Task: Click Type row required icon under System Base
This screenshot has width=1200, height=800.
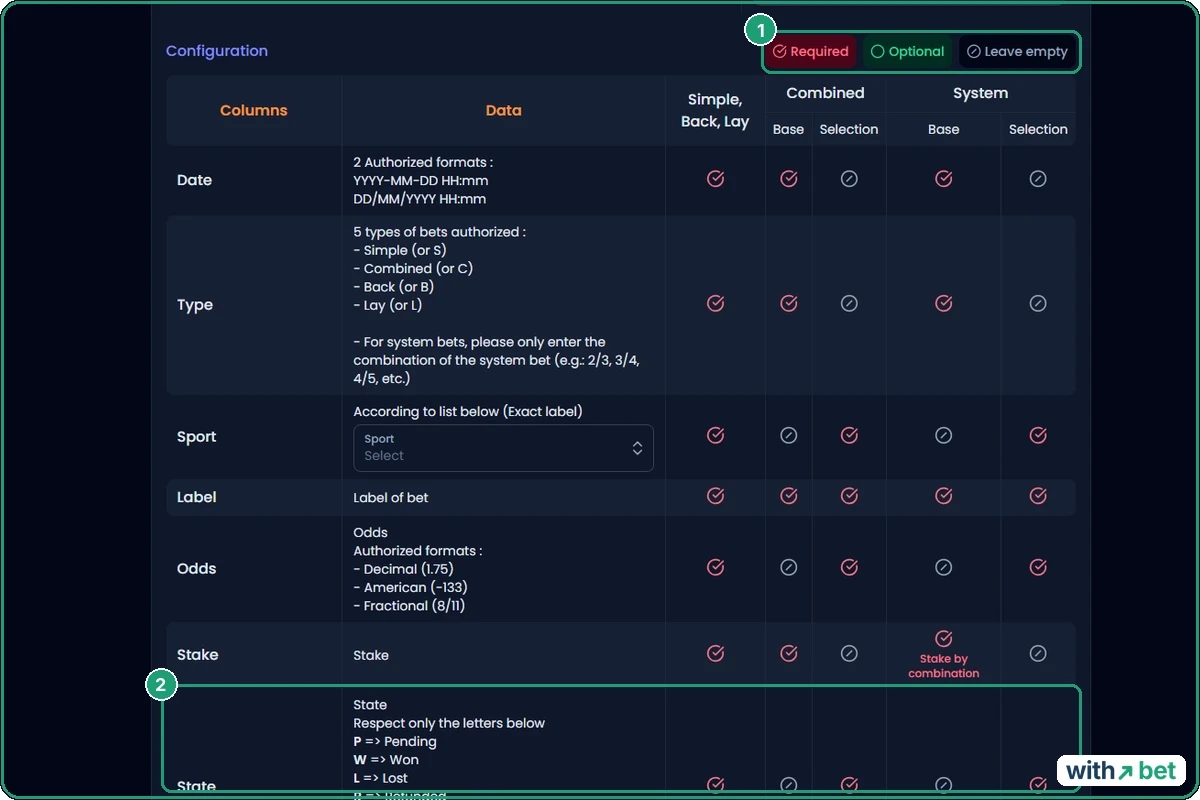Action: 943,303
